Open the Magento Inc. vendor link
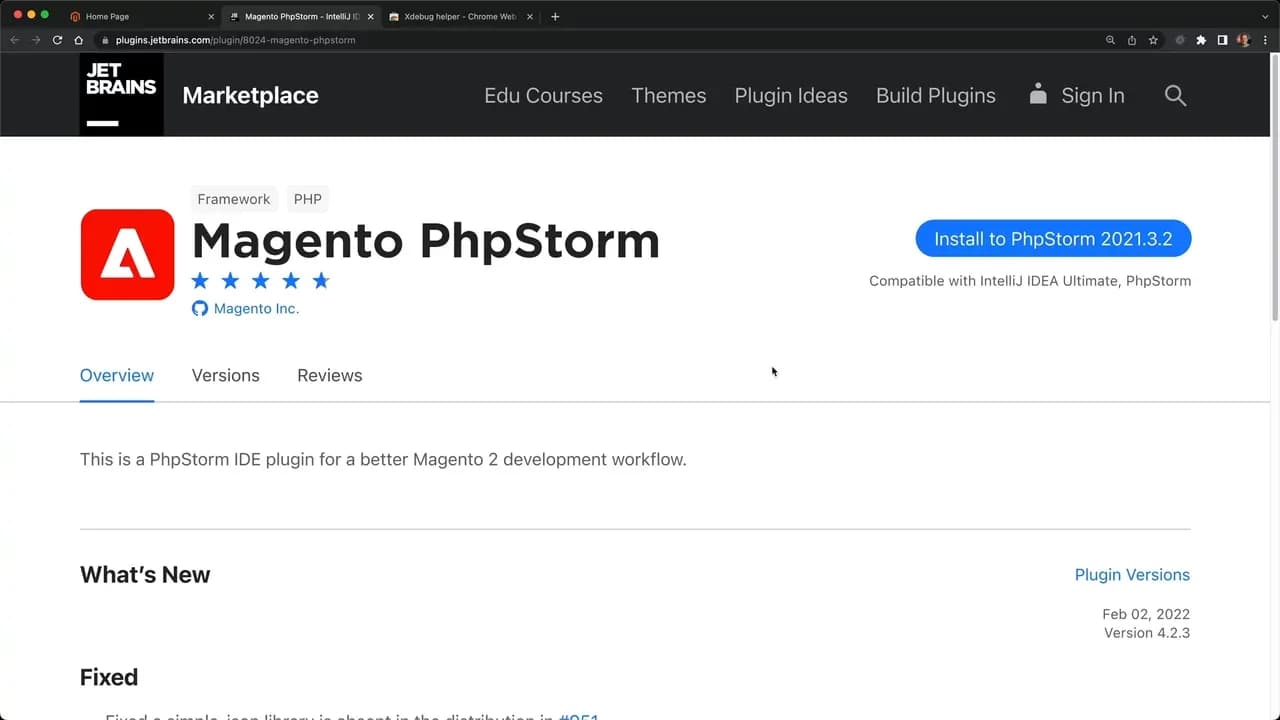The image size is (1280, 720). (256, 309)
